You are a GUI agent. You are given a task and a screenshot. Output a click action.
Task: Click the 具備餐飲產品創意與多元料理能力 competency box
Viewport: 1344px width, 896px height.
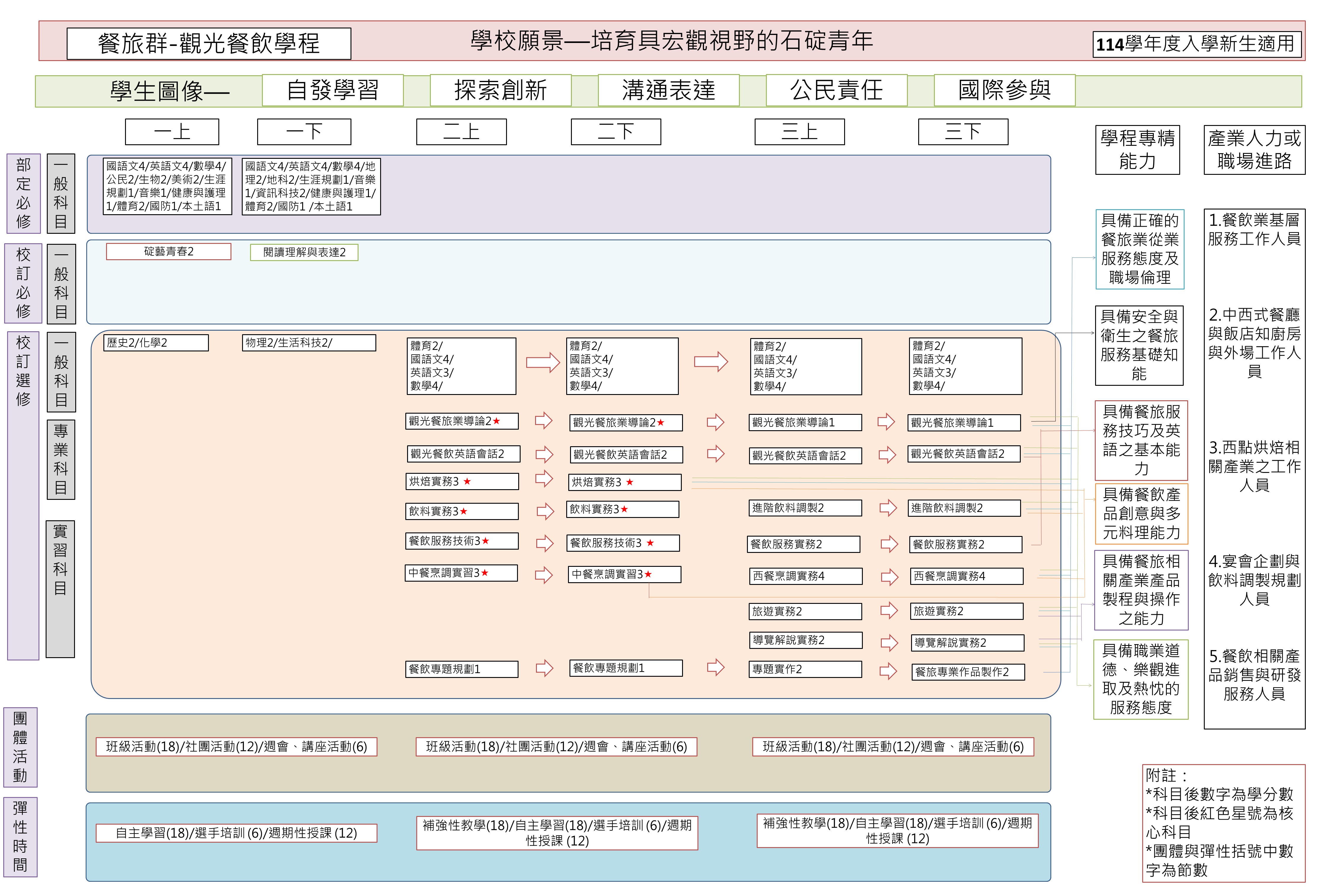pos(1141,513)
